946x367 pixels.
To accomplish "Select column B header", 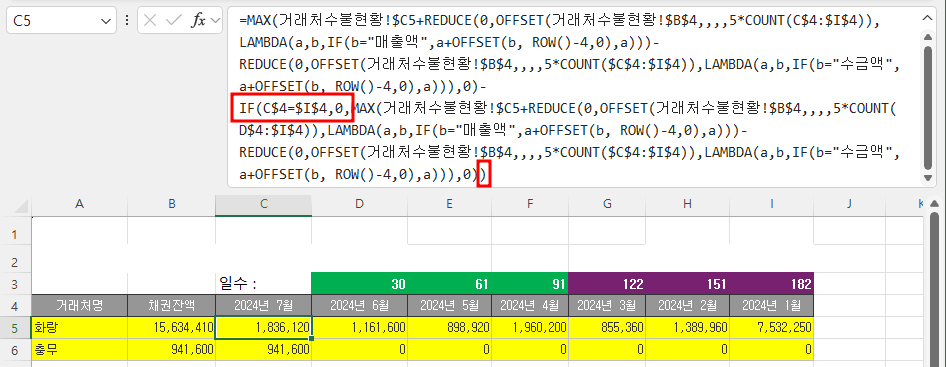I will pos(171,205).
